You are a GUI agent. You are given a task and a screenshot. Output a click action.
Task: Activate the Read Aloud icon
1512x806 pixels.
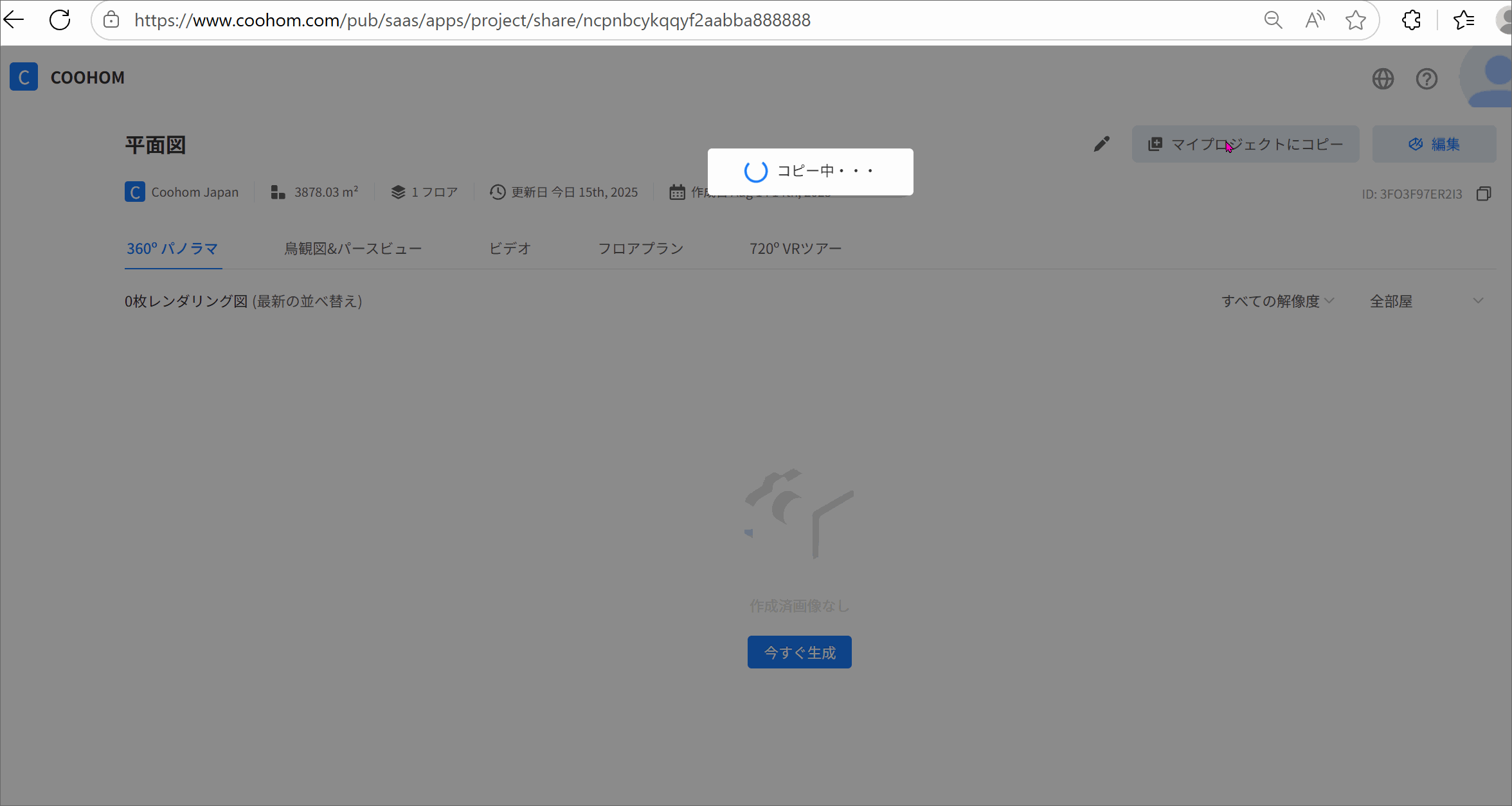(1315, 20)
